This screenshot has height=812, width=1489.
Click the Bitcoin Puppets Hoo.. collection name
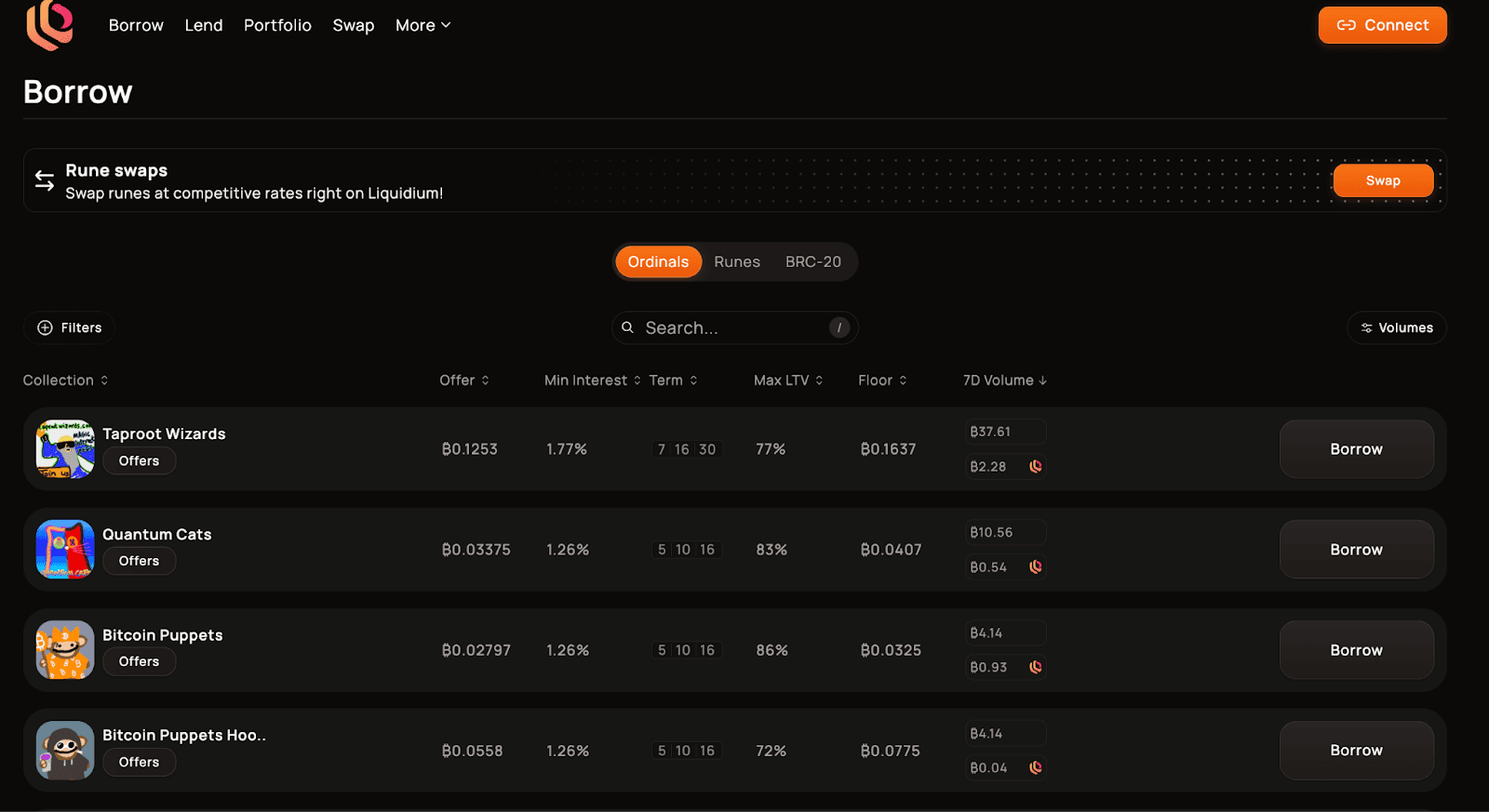pyautogui.click(x=184, y=736)
